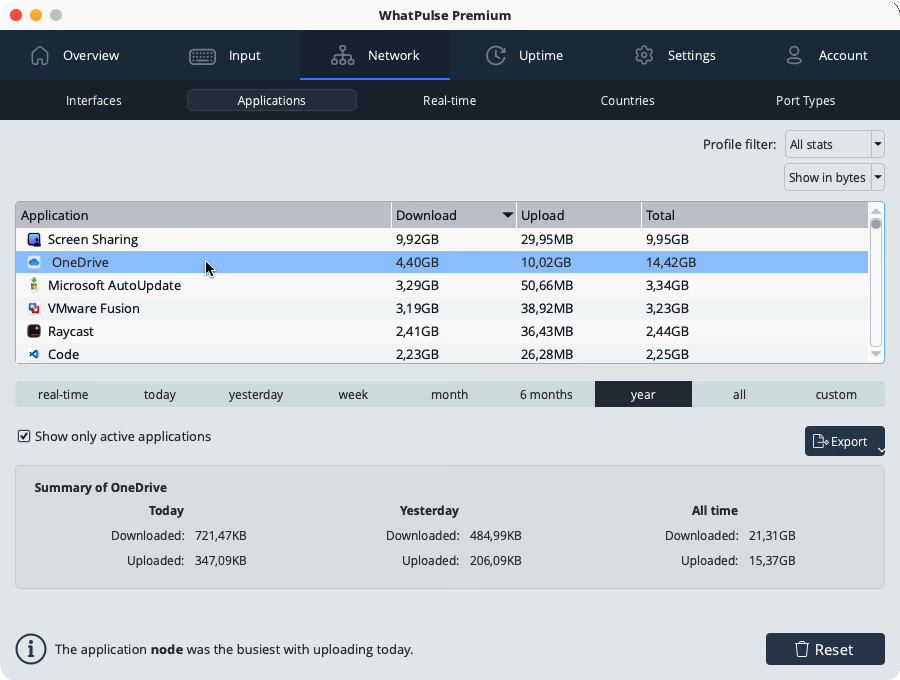
Task: Click the Account person icon
Action: coord(794,55)
